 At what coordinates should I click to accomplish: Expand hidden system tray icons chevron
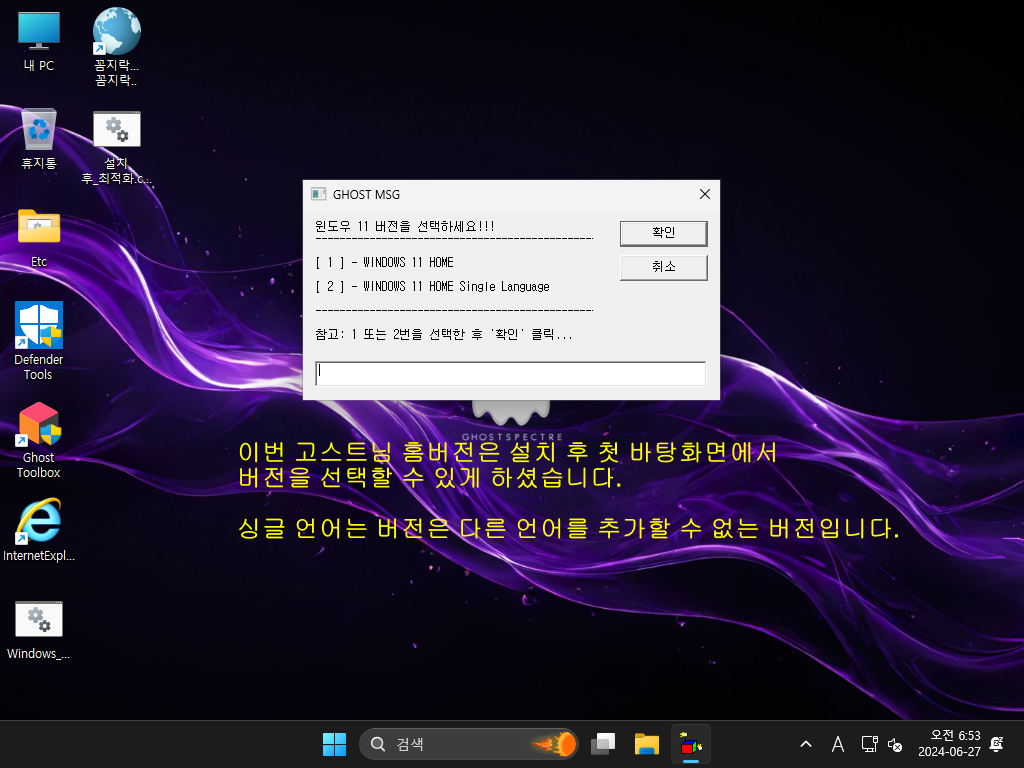[806, 744]
